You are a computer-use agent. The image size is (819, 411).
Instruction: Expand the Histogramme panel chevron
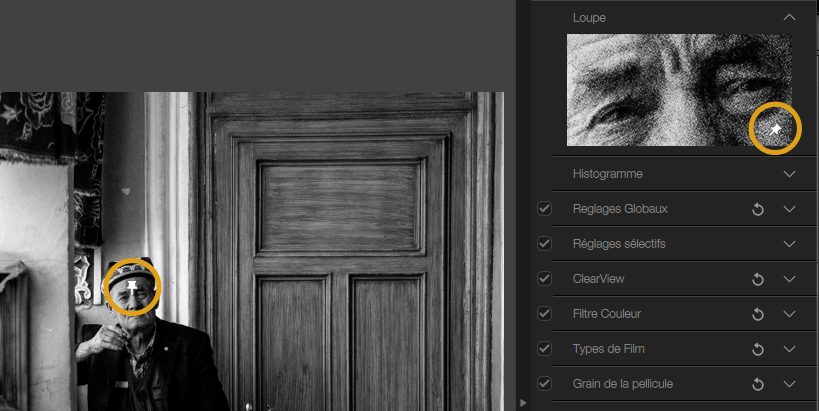789,174
